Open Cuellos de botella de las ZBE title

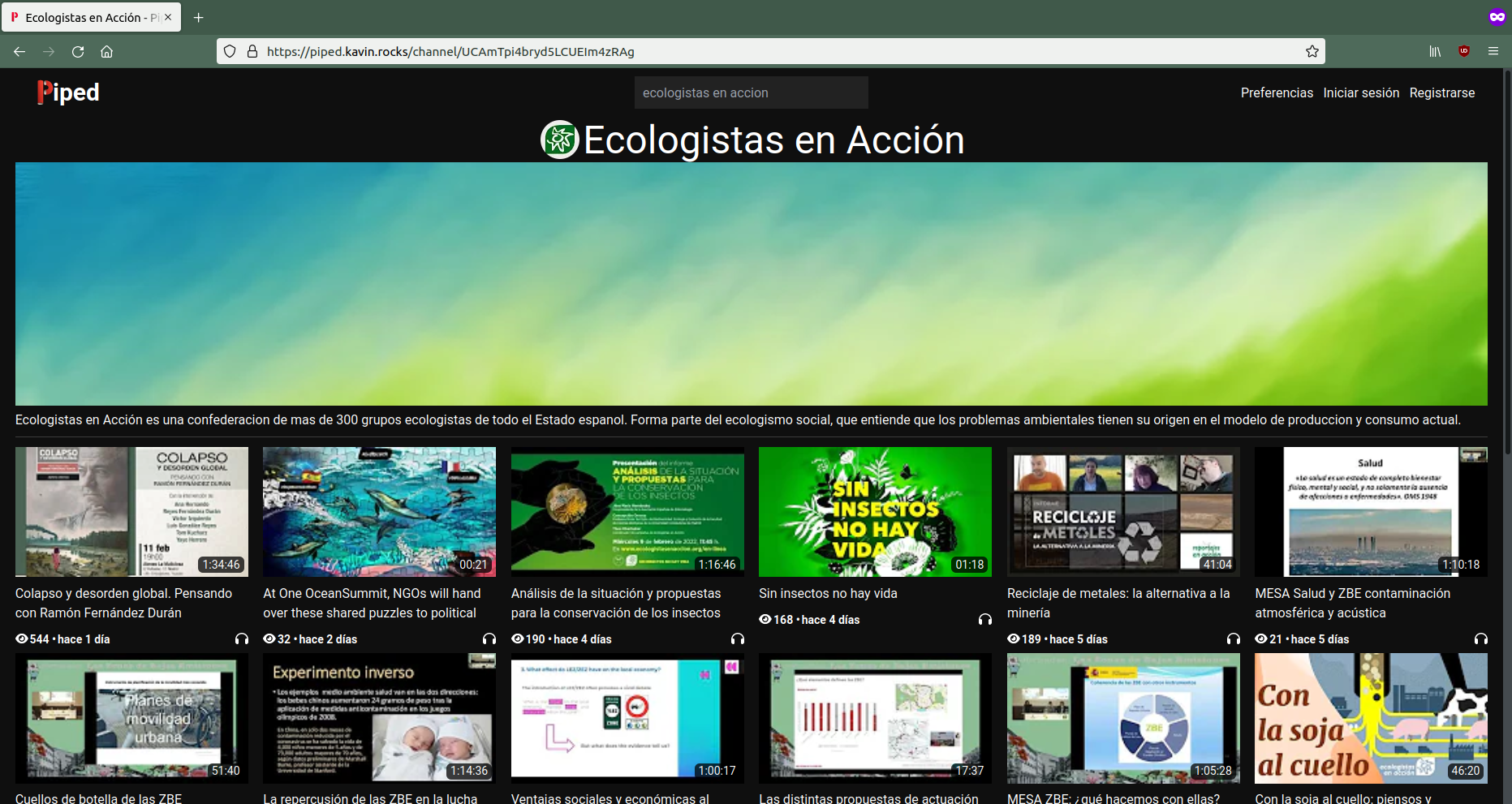[98, 798]
